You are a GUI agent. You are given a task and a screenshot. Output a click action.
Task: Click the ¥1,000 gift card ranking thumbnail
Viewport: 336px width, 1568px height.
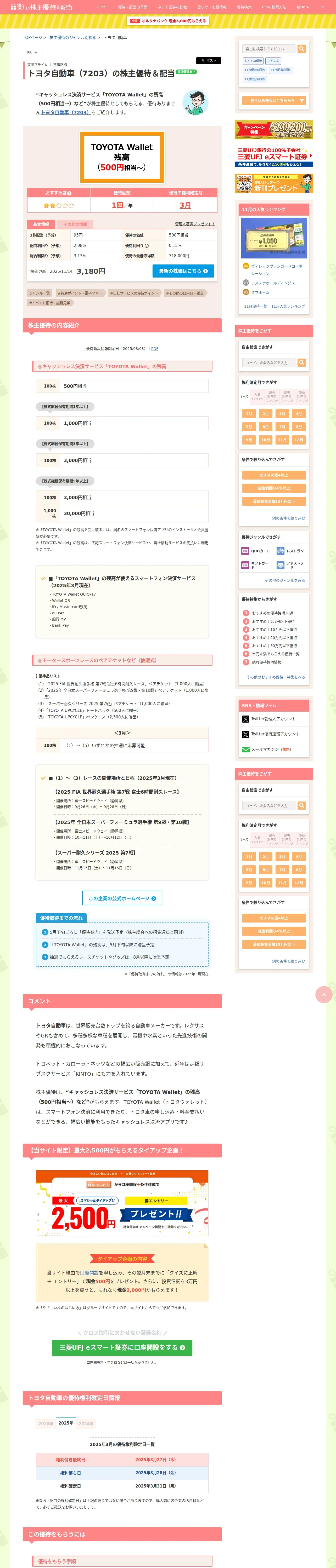[x=274, y=238]
